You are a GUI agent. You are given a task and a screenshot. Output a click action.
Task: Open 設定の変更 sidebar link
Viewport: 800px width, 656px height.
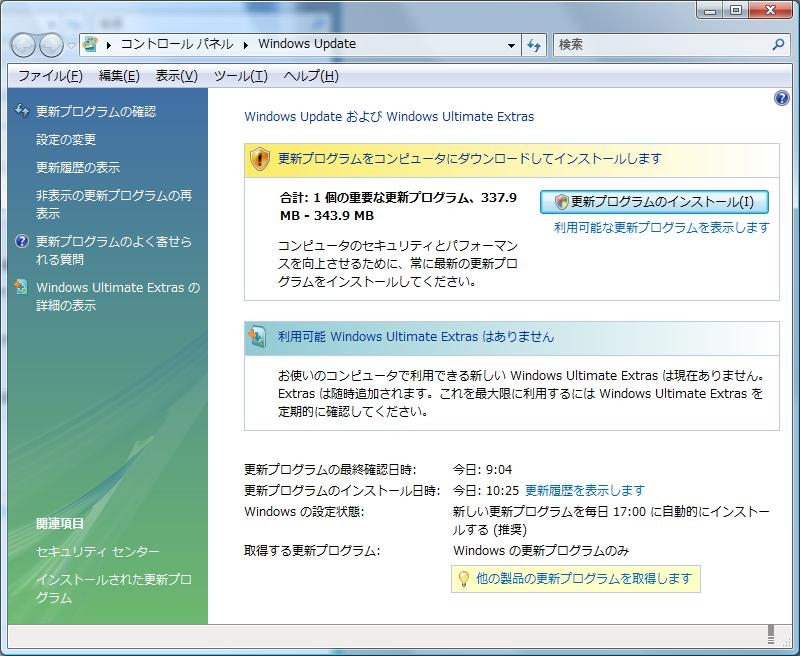(x=66, y=140)
